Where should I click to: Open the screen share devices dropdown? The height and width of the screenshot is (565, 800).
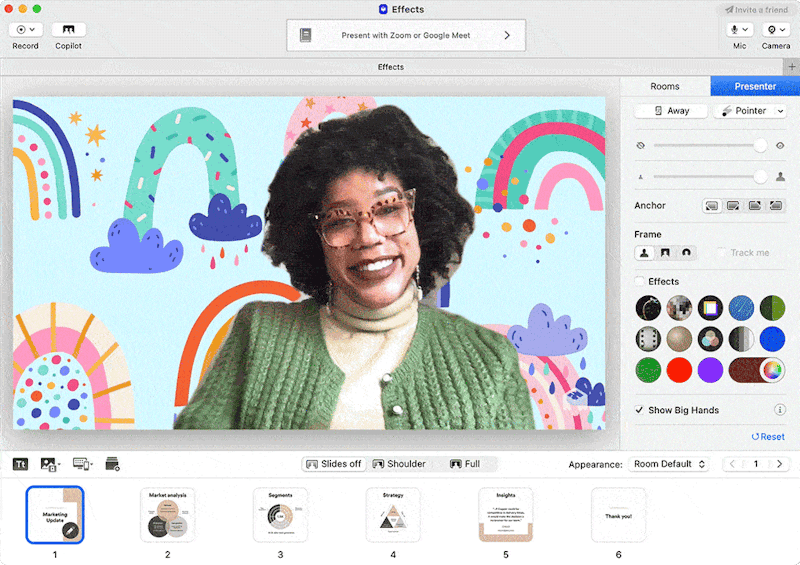pos(83,464)
